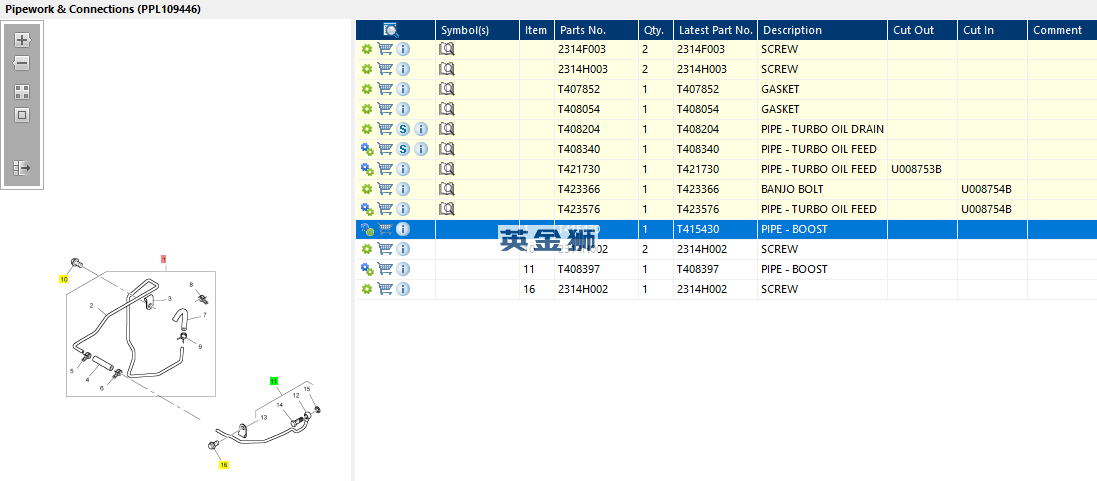Screen dimensions: 1097x481
Task: Click cut out value U008753B
Action: (x=916, y=169)
